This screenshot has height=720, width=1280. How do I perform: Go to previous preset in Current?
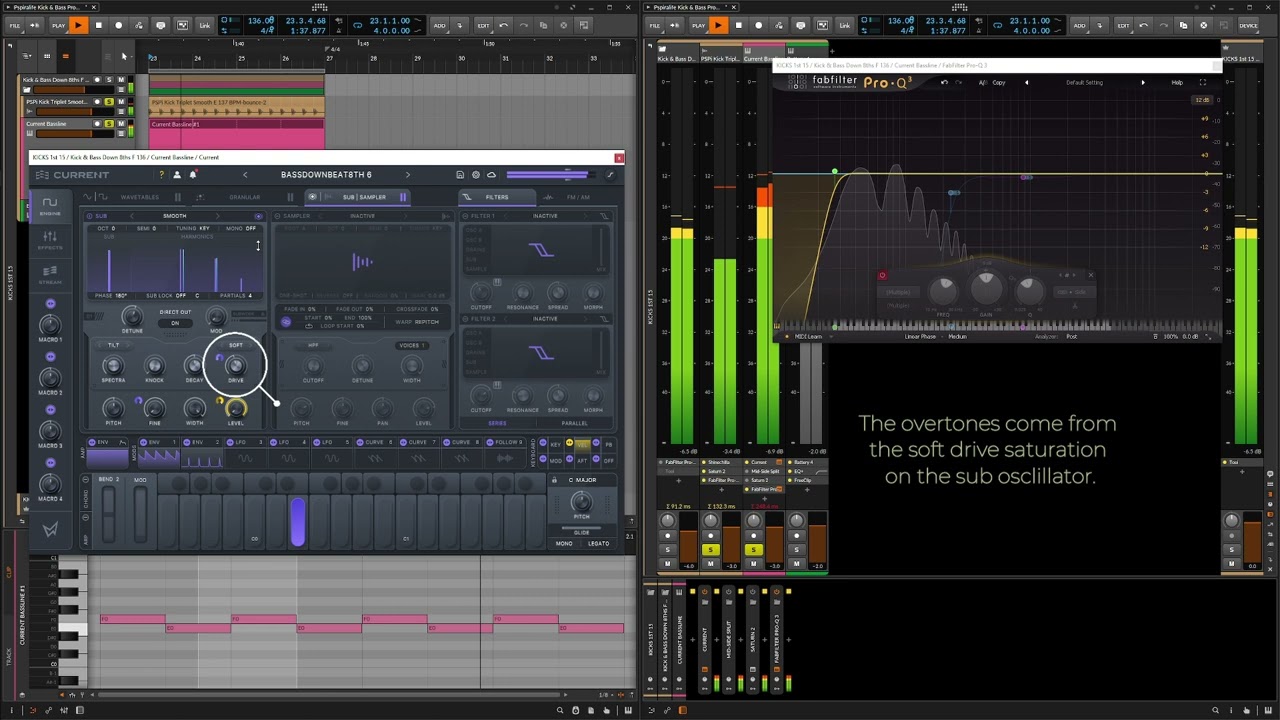point(245,175)
